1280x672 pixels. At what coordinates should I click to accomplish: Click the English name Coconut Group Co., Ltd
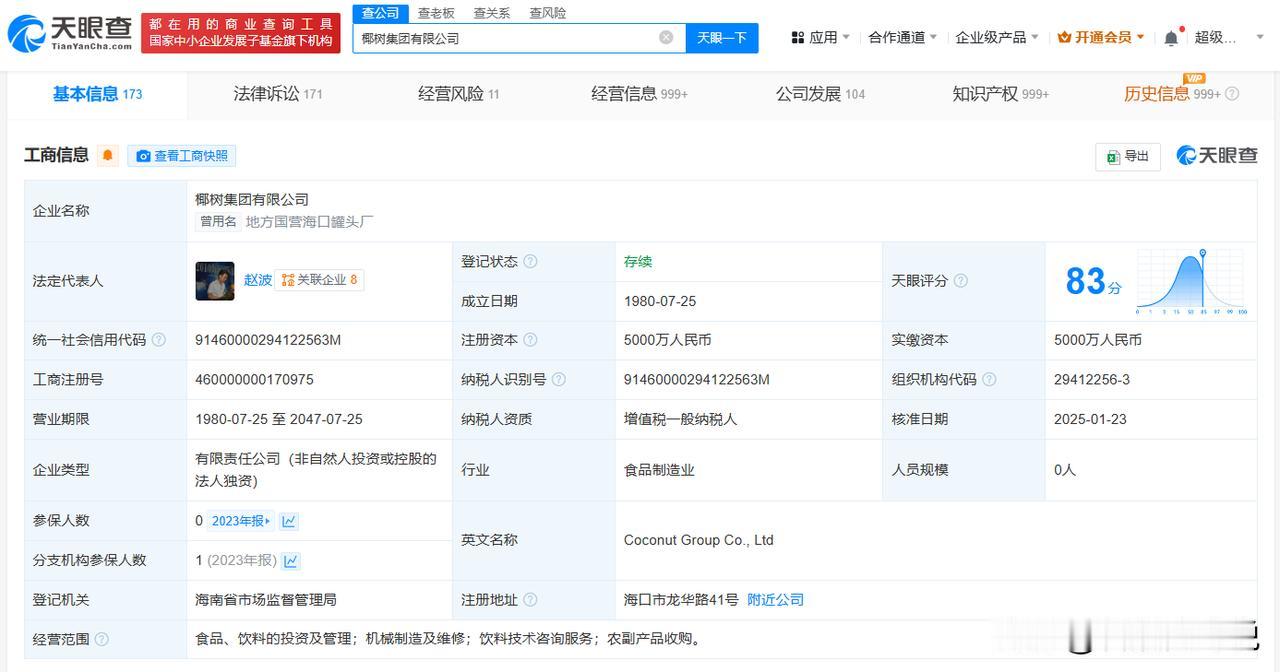(x=699, y=540)
